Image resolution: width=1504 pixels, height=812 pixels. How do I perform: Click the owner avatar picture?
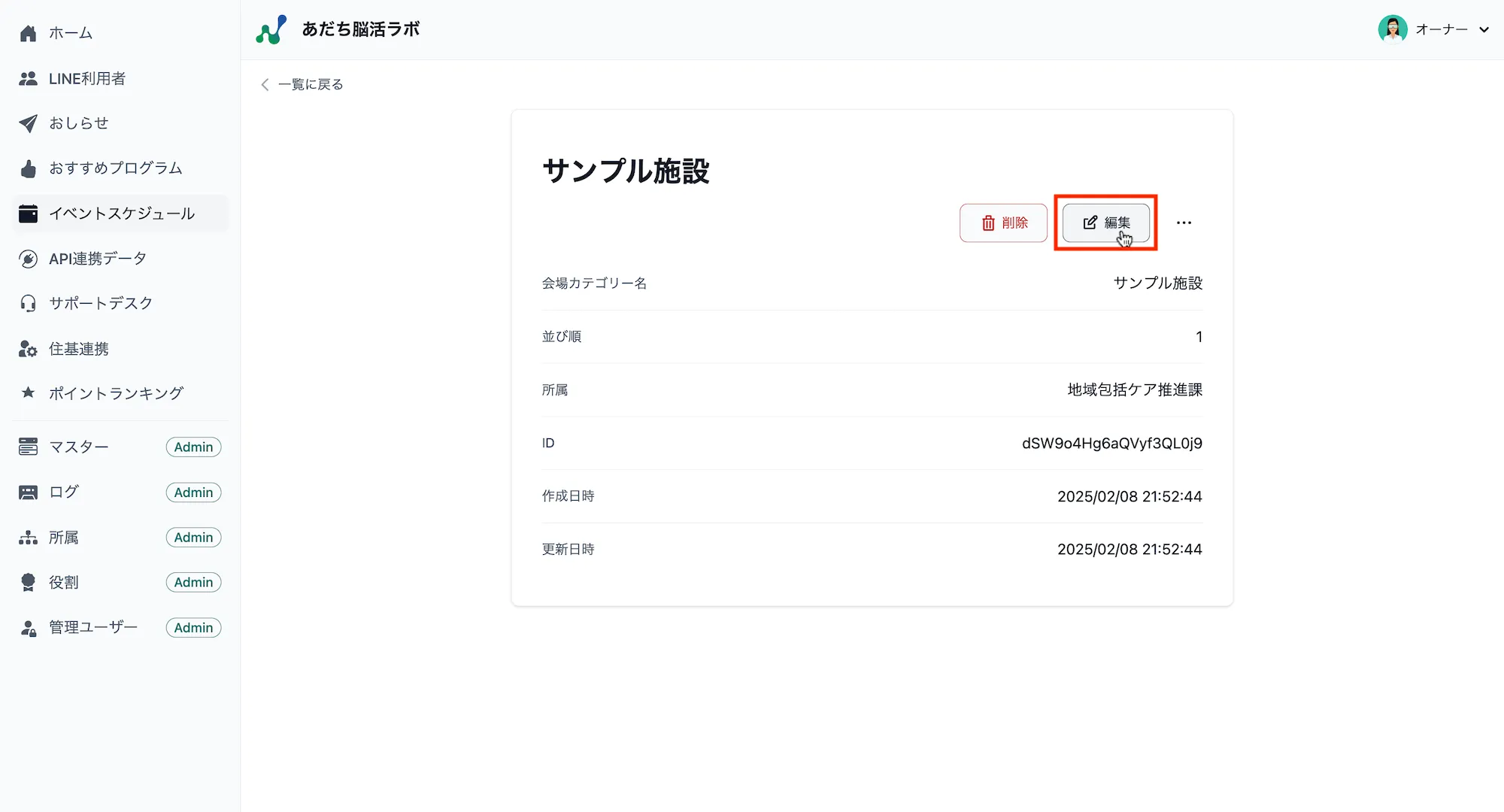(x=1393, y=29)
